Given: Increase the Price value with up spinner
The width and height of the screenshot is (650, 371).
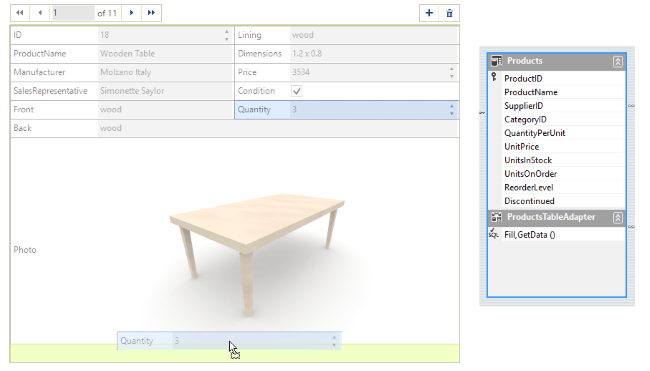Looking at the screenshot, I should (451, 69).
